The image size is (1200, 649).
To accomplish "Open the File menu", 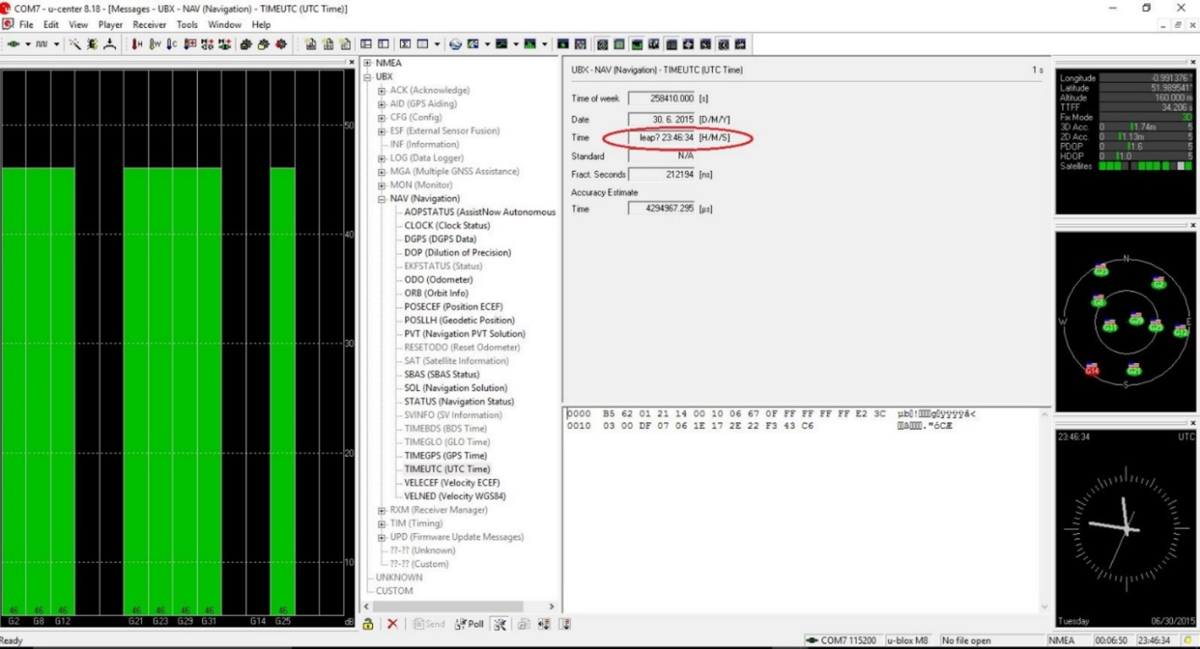I will click(26, 24).
